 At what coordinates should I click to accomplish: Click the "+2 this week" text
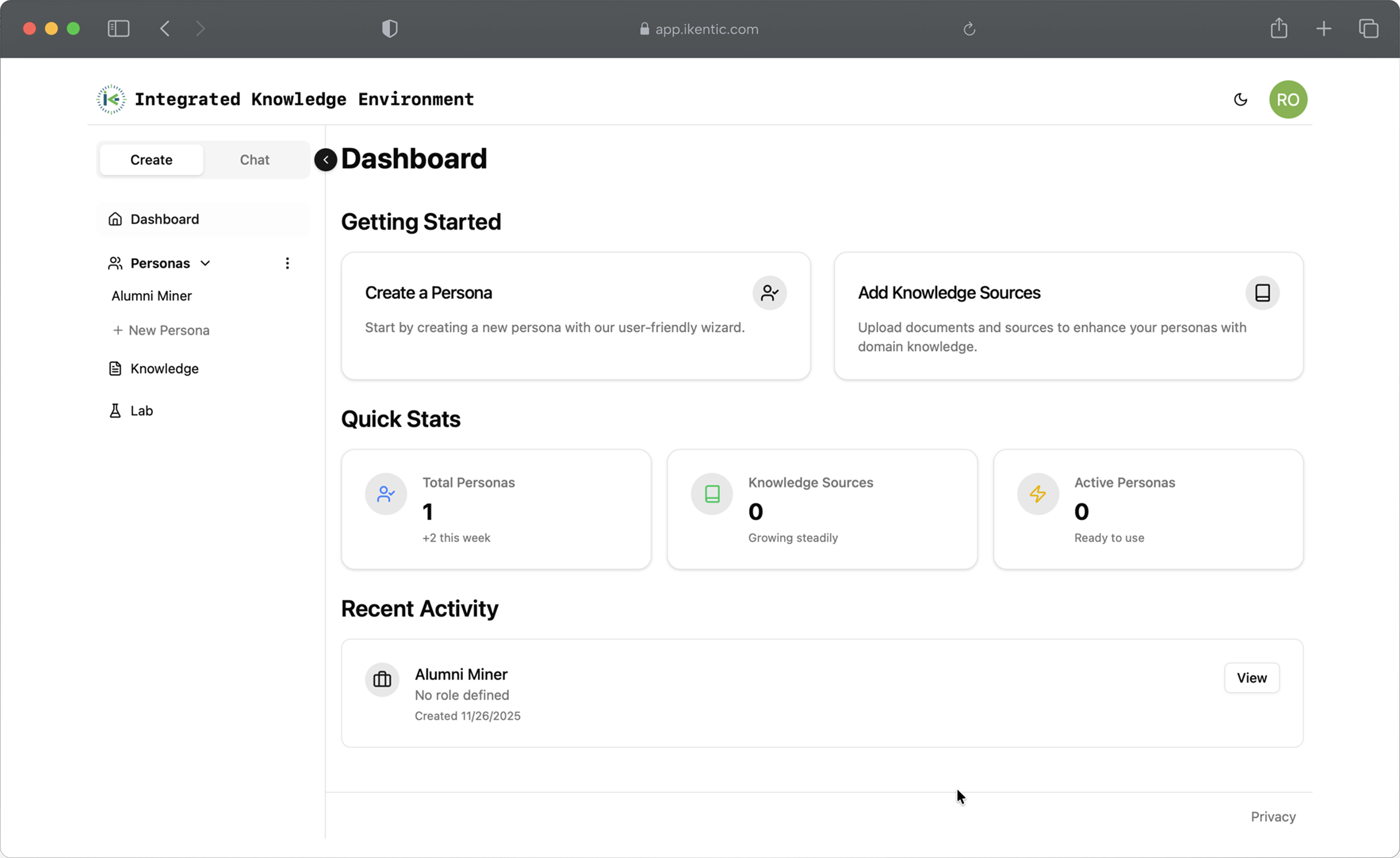[x=456, y=538]
